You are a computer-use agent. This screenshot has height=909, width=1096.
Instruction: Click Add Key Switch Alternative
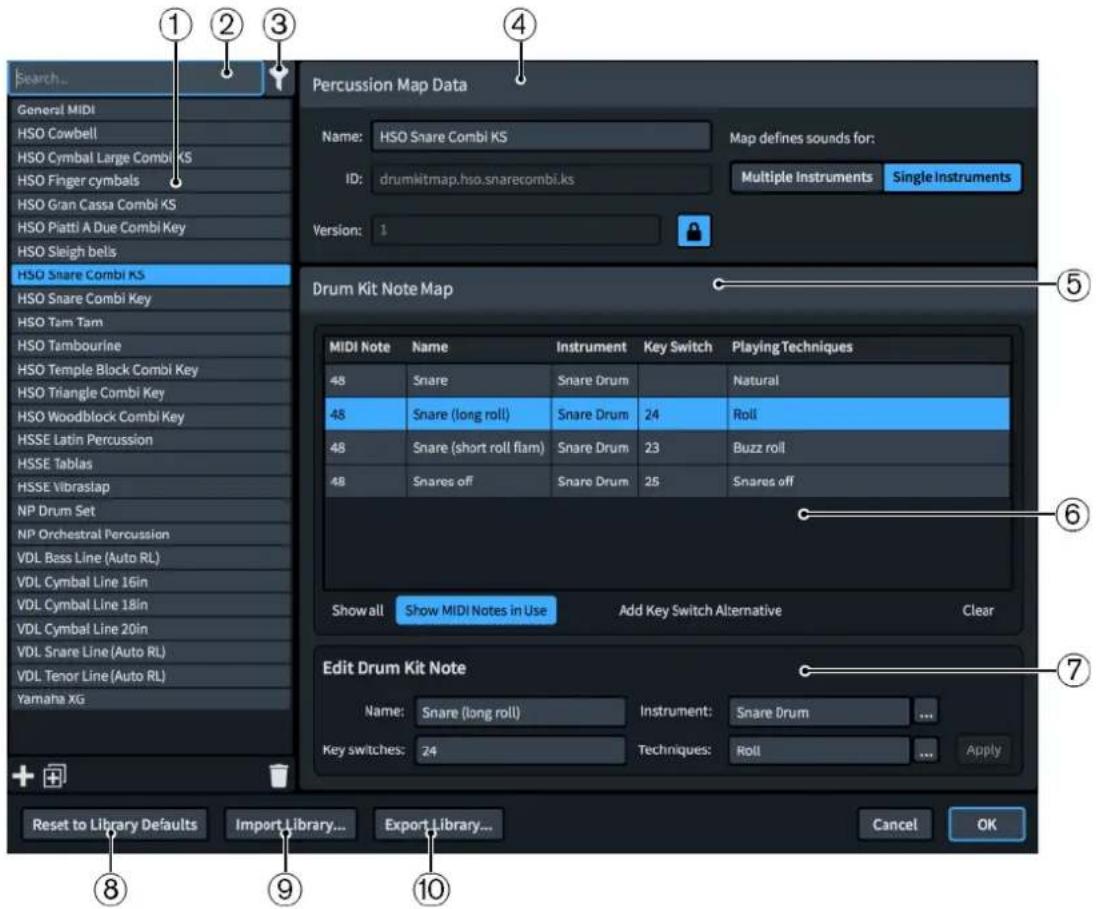(700, 610)
